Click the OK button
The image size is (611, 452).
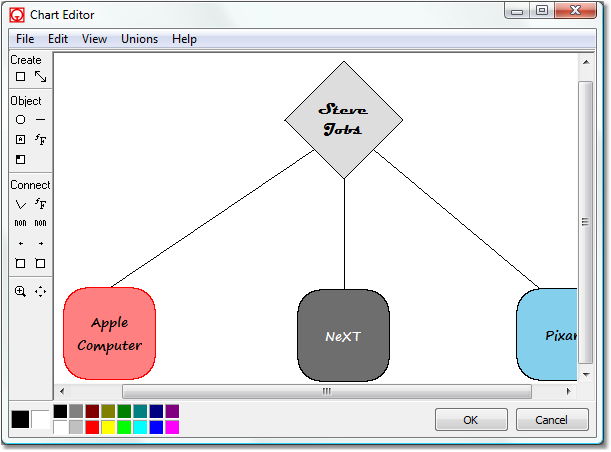pos(471,420)
